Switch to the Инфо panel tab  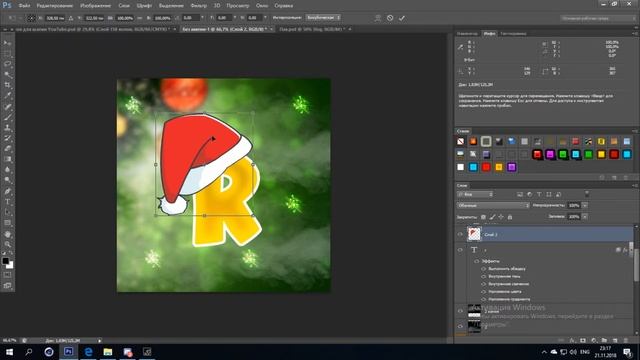pyautogui.click(x=489, y=33)
